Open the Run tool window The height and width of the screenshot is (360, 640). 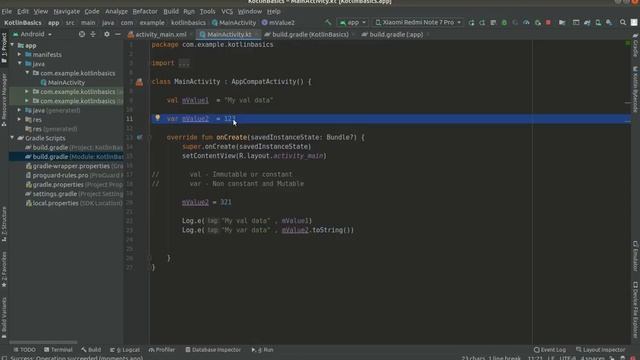click(x=262, y=350)
